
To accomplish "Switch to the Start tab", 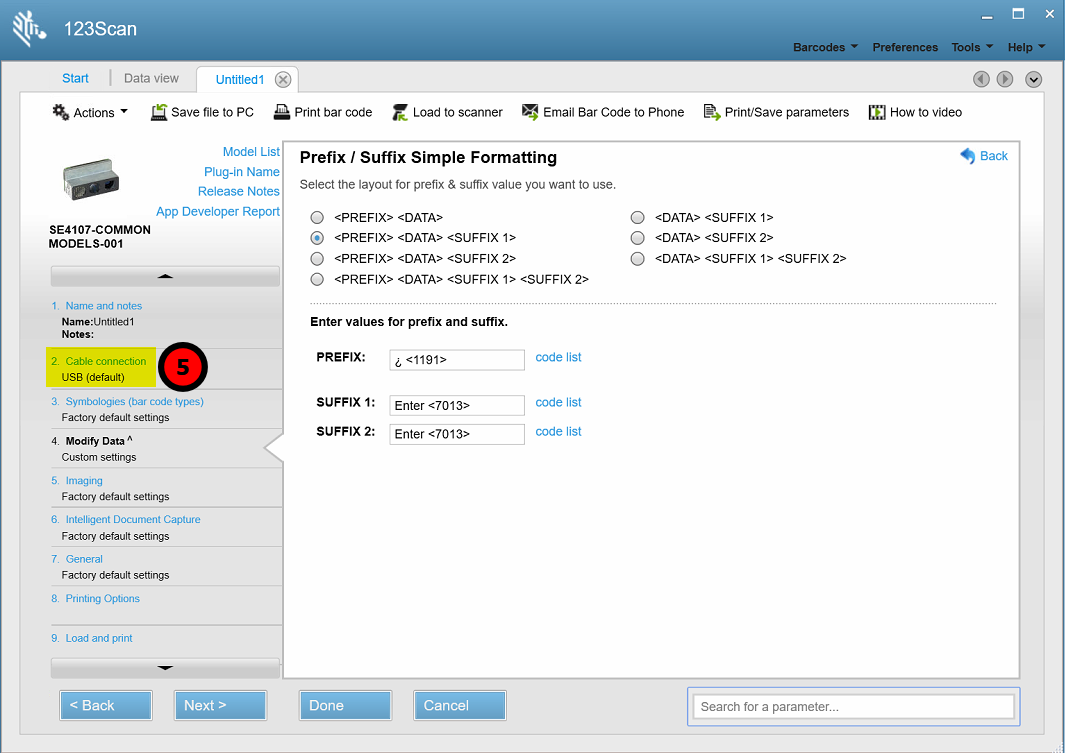I will click(75, 78).
